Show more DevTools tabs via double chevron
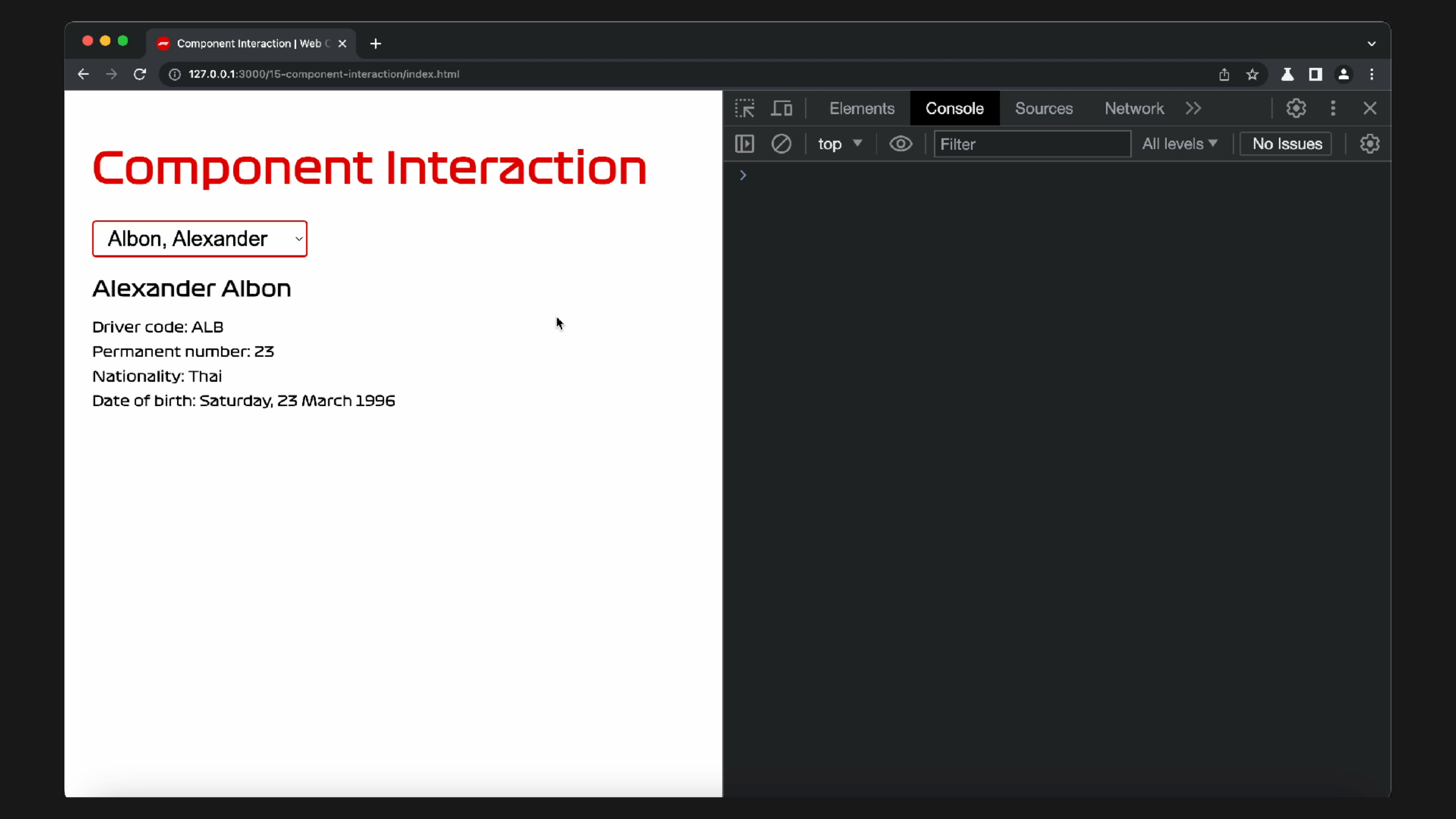Image resolution: width=1456 pixels, height=819 pixels. click(1193, 108)
